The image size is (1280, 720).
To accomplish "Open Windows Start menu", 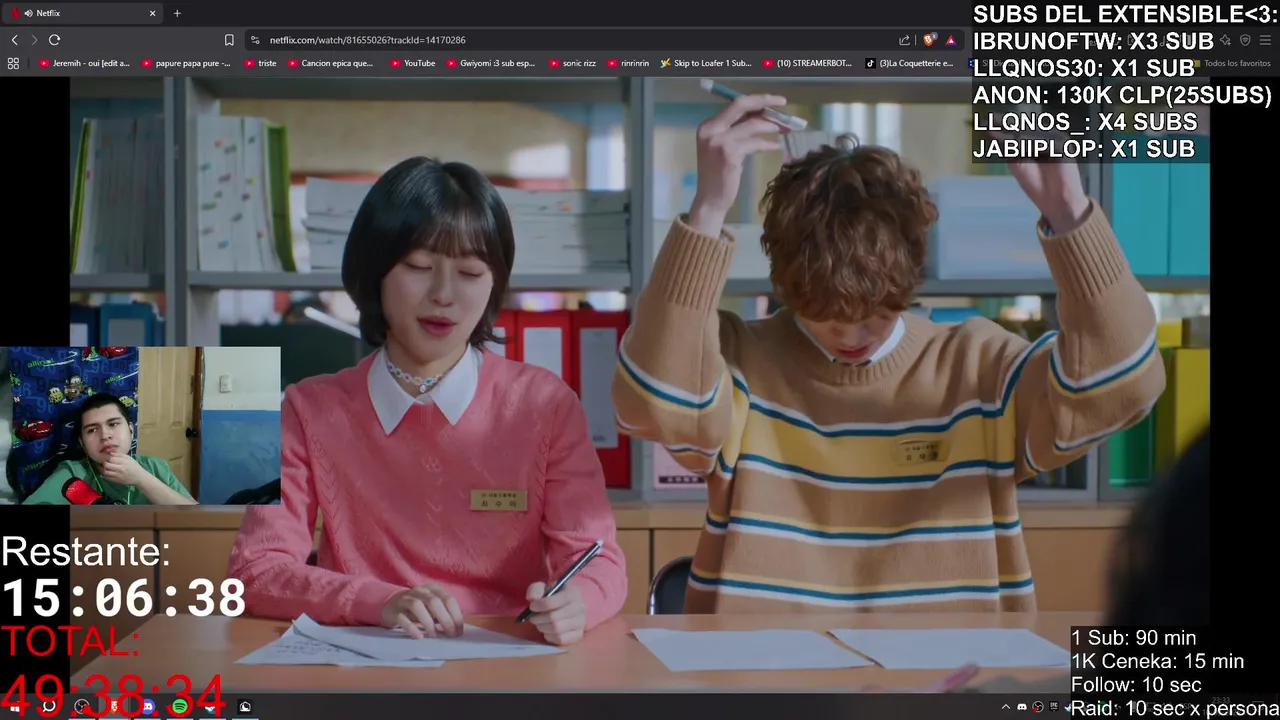I will pyautogui.click(x=15, y=707).
